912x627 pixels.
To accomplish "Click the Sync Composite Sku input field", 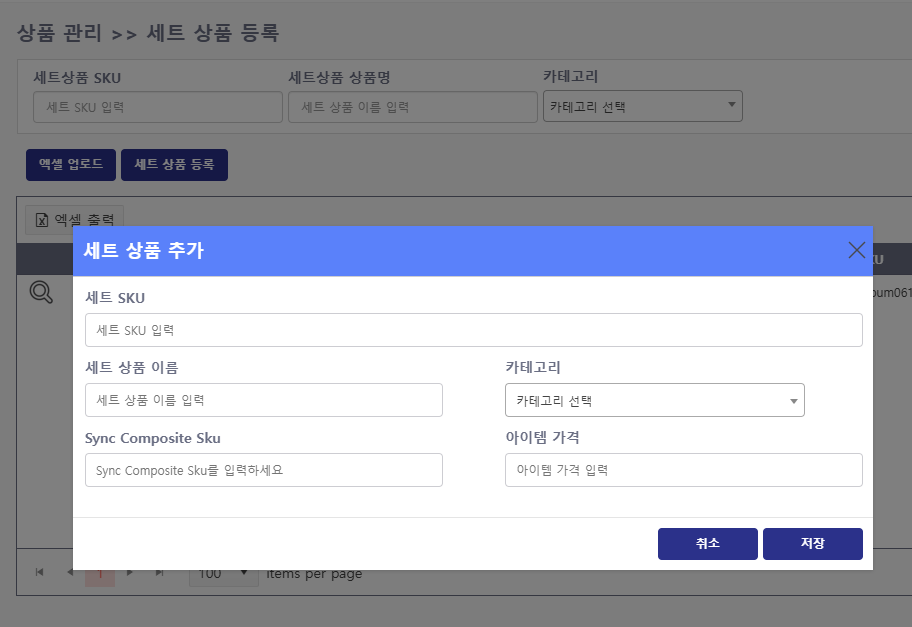I will 264,470.
